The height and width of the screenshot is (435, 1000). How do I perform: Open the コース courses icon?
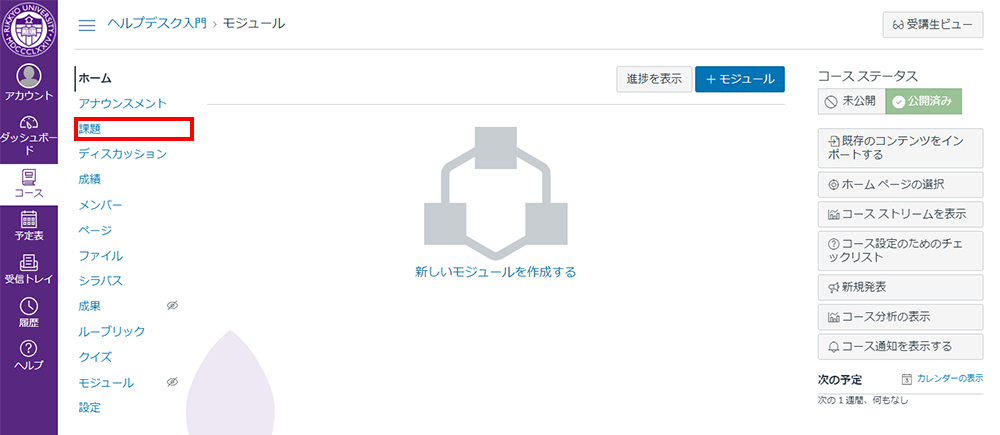(28, 183)
